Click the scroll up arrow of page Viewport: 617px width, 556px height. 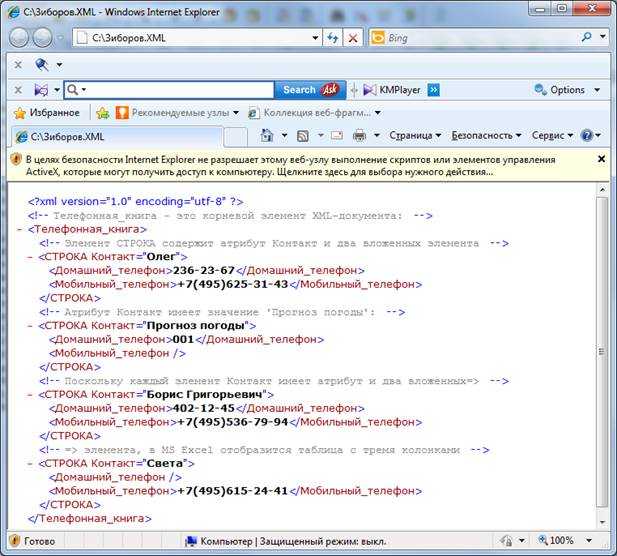(x=602, y=190)
